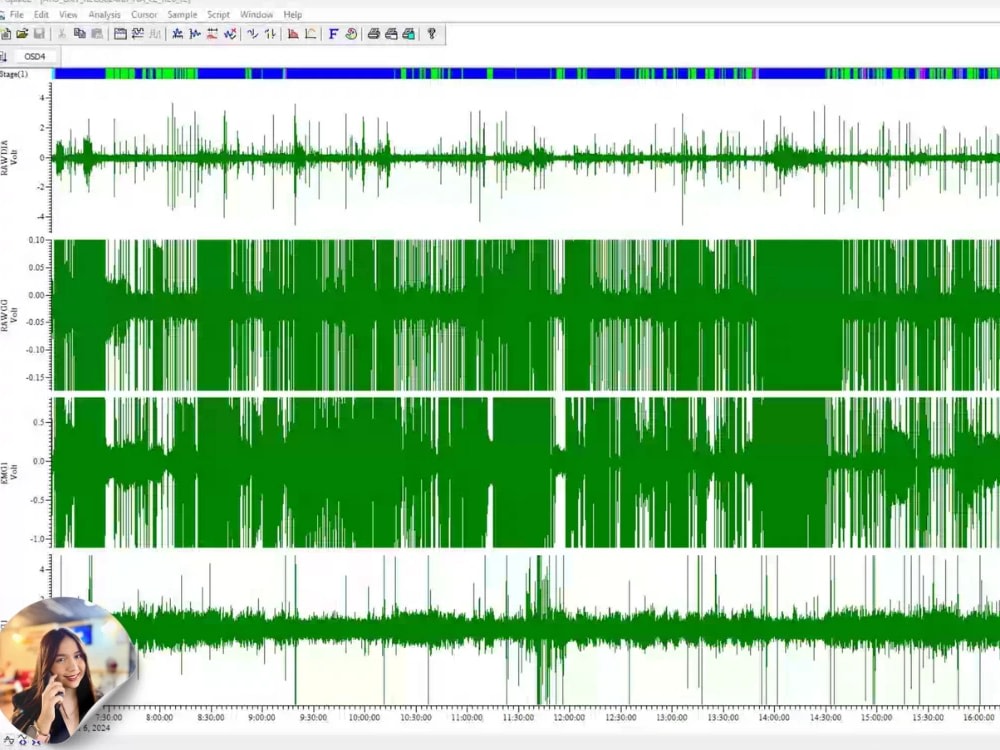Open the File menu

coord(17,14)
